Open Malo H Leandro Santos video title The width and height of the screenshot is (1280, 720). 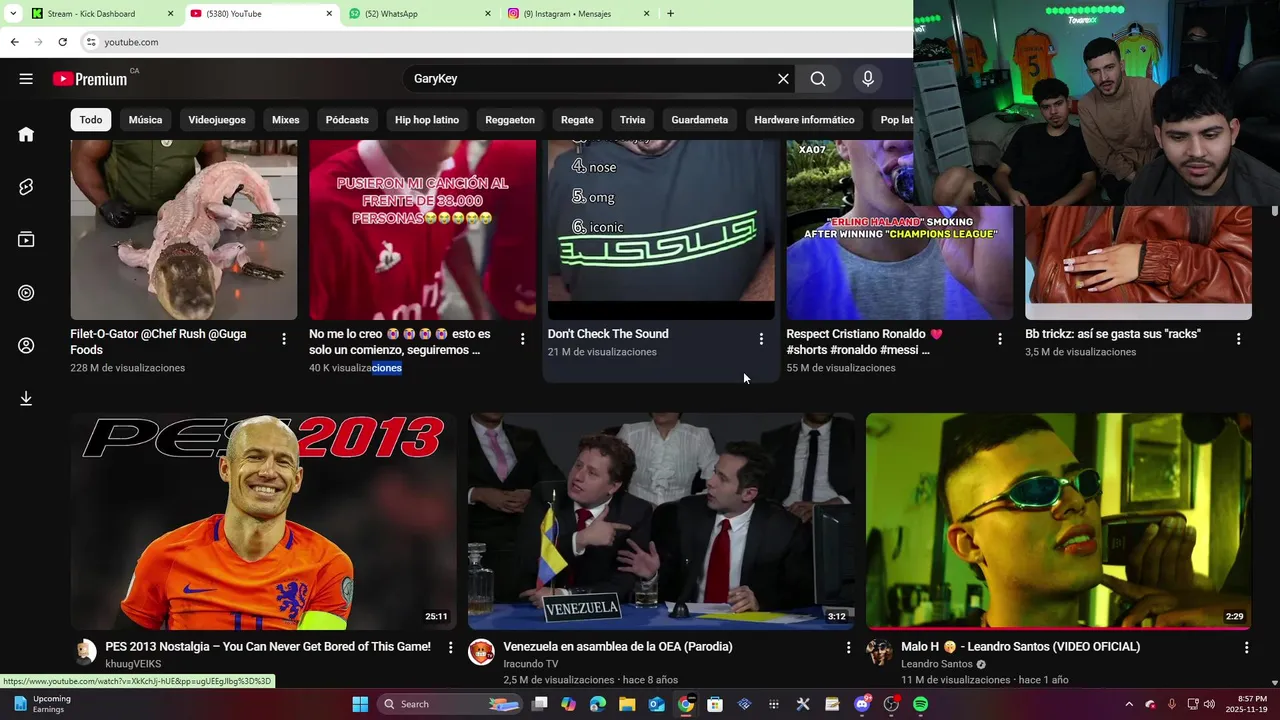pos(1021,647)
